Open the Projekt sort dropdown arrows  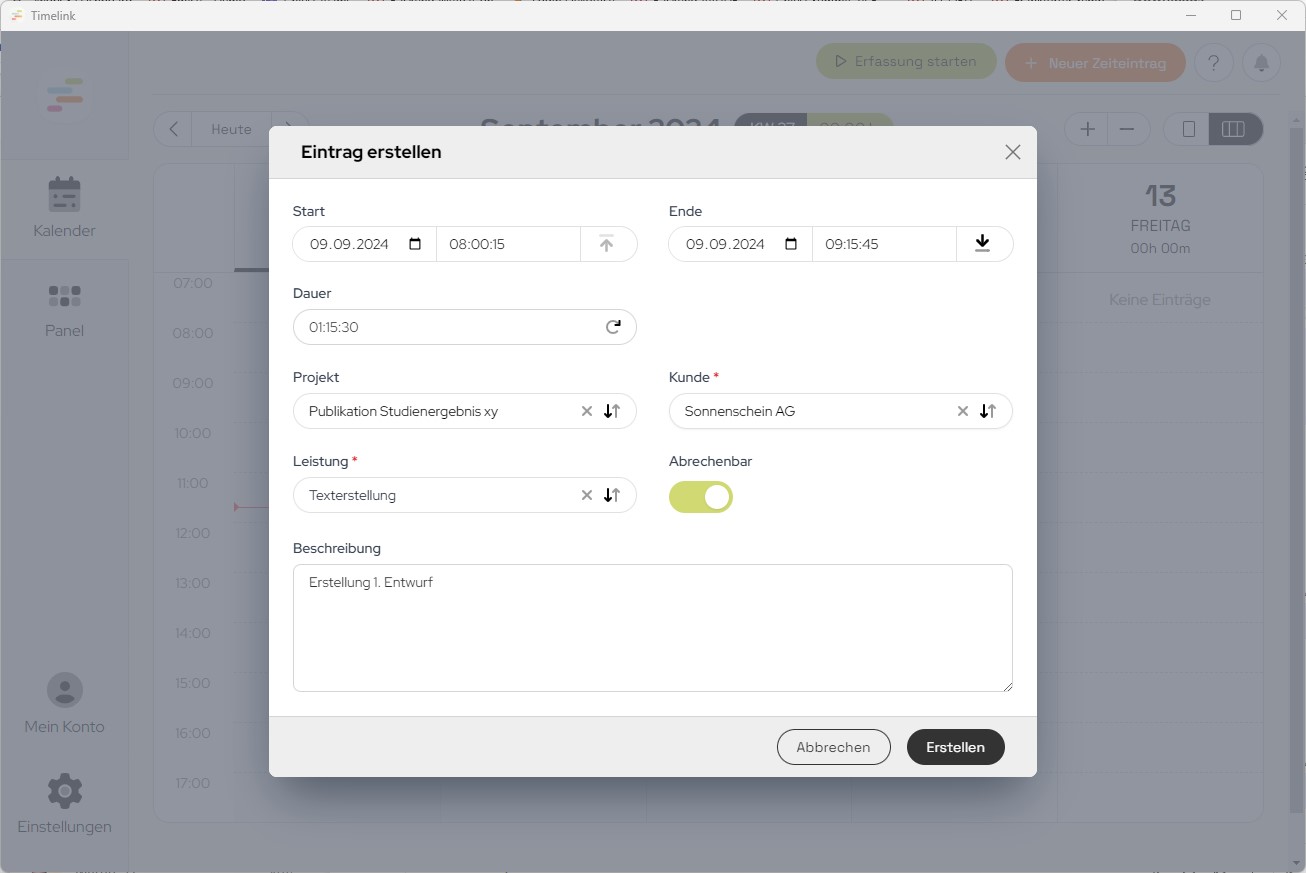612,411
